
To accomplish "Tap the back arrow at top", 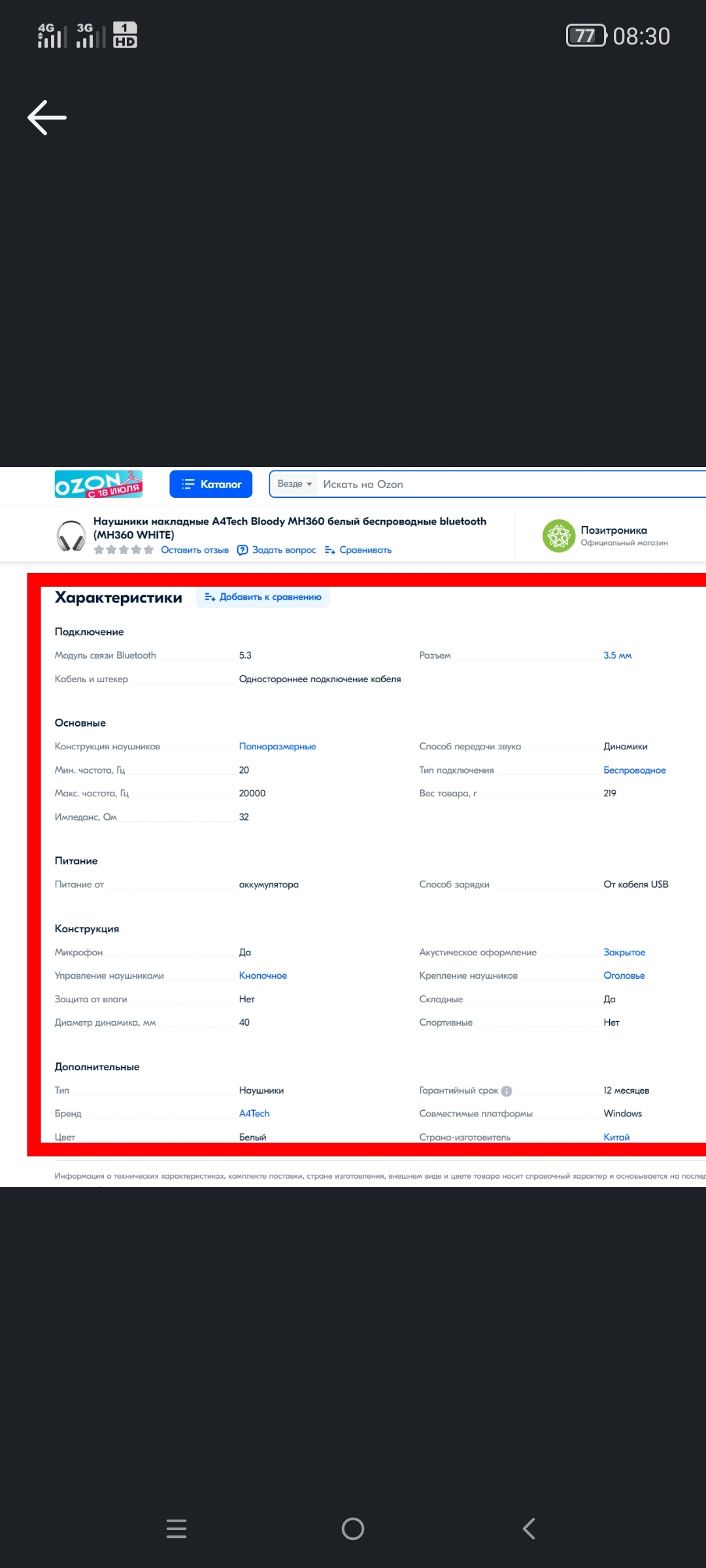I will [x=47, y=118].
